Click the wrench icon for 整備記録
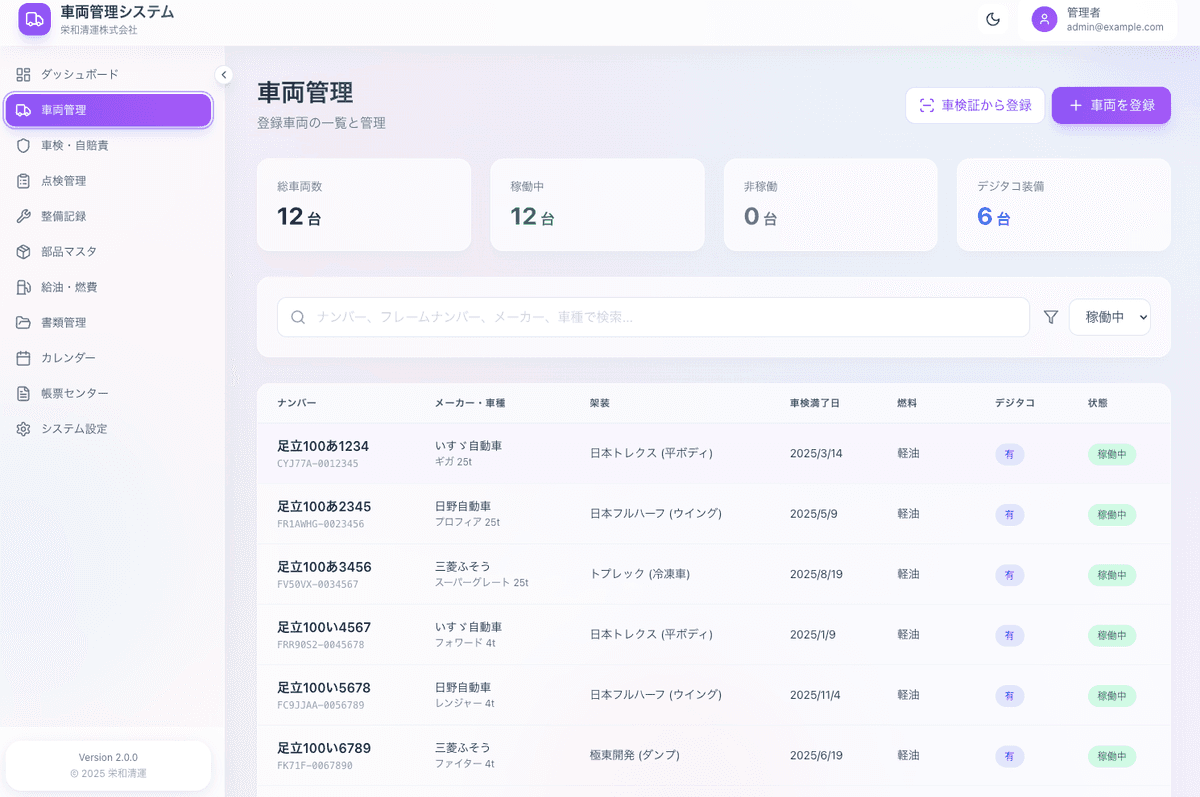 (23, 216)
